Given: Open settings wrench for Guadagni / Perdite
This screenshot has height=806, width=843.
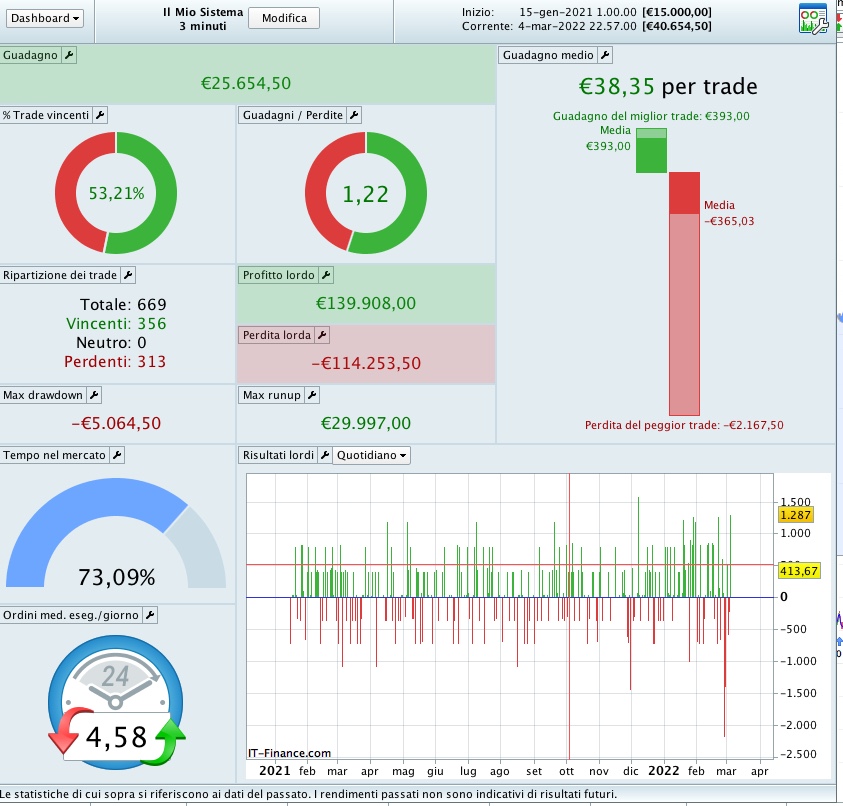Looking at the screenshot, I should click(x=354, y=115).
